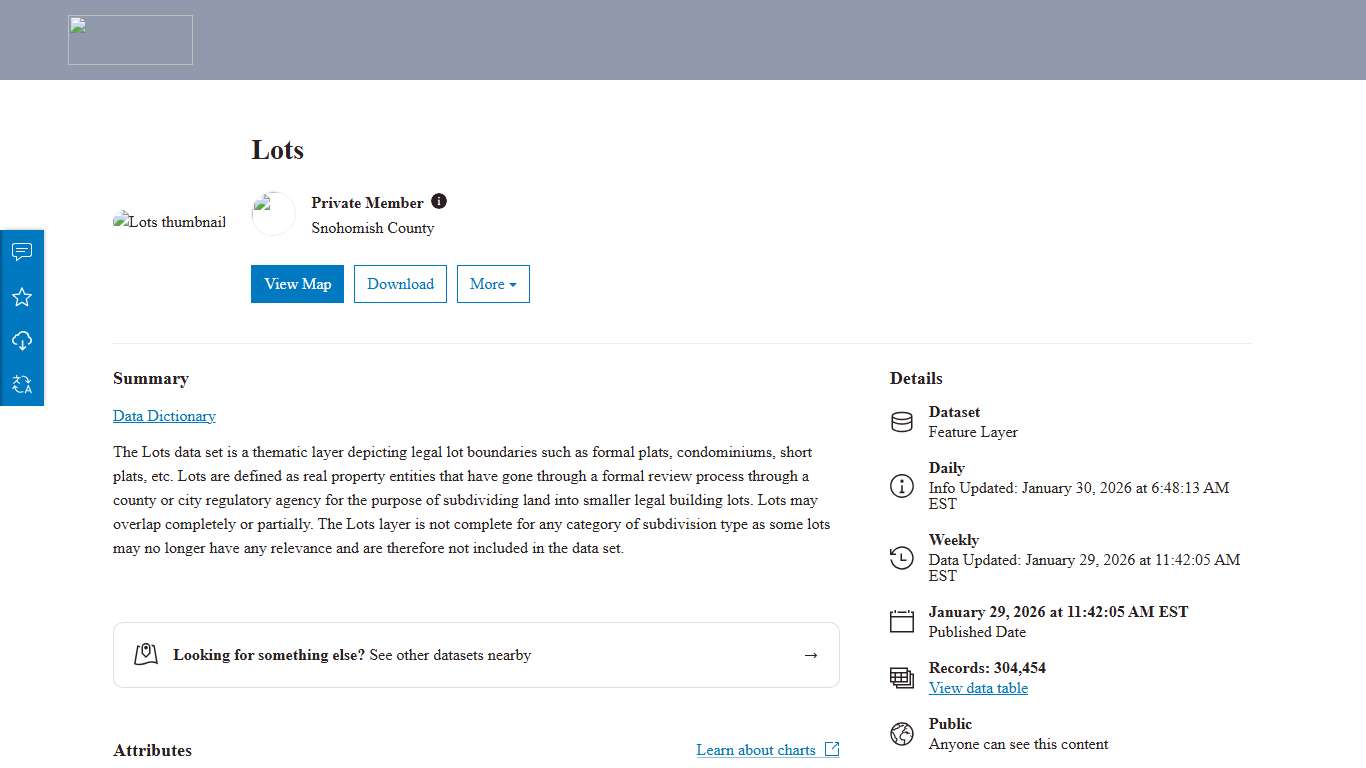
Task: Select the Weekly update history clock icon
Action: 901,557
